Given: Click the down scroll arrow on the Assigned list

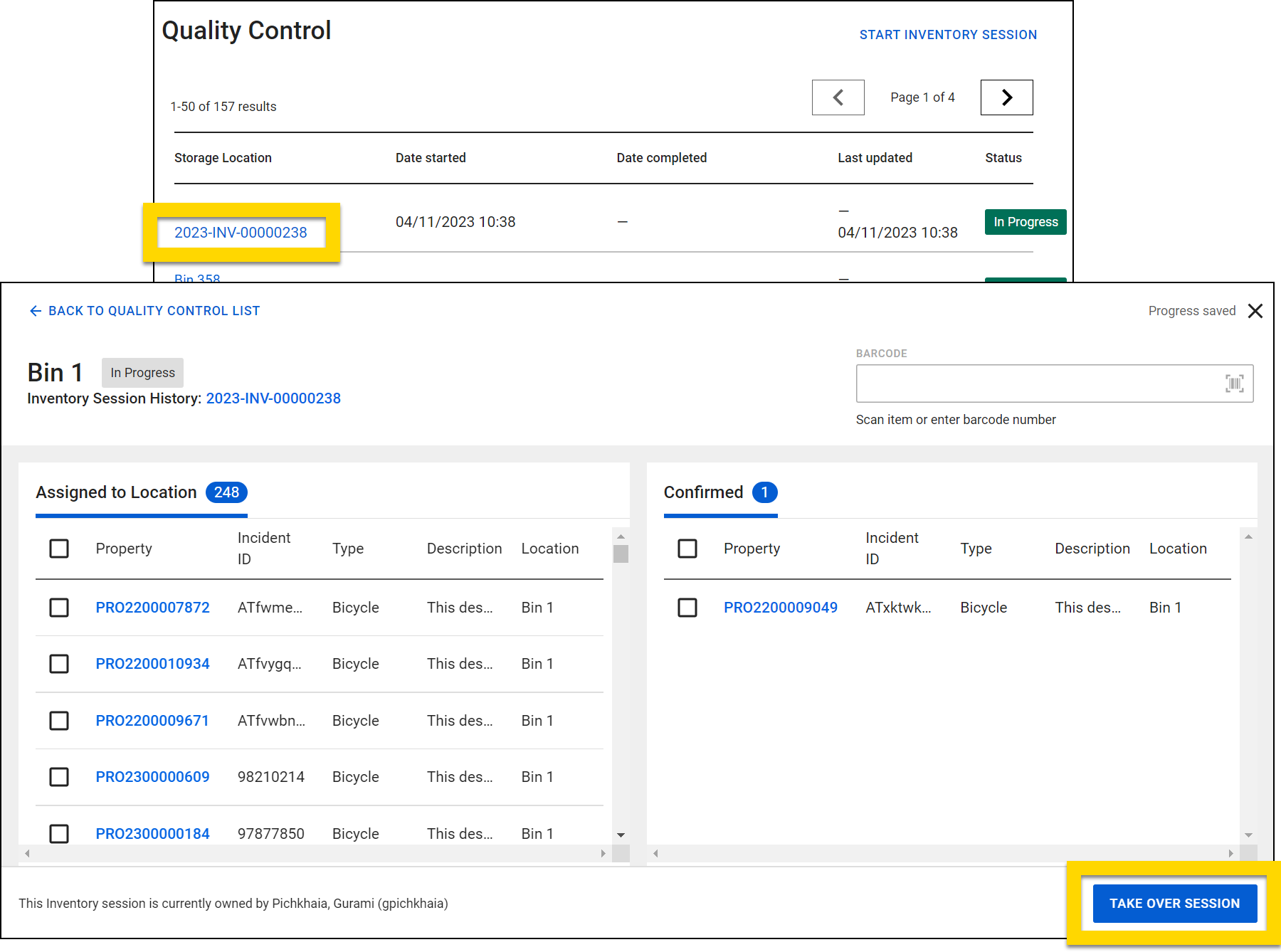Looking at the screenshot, I should [x=620, y=834].
